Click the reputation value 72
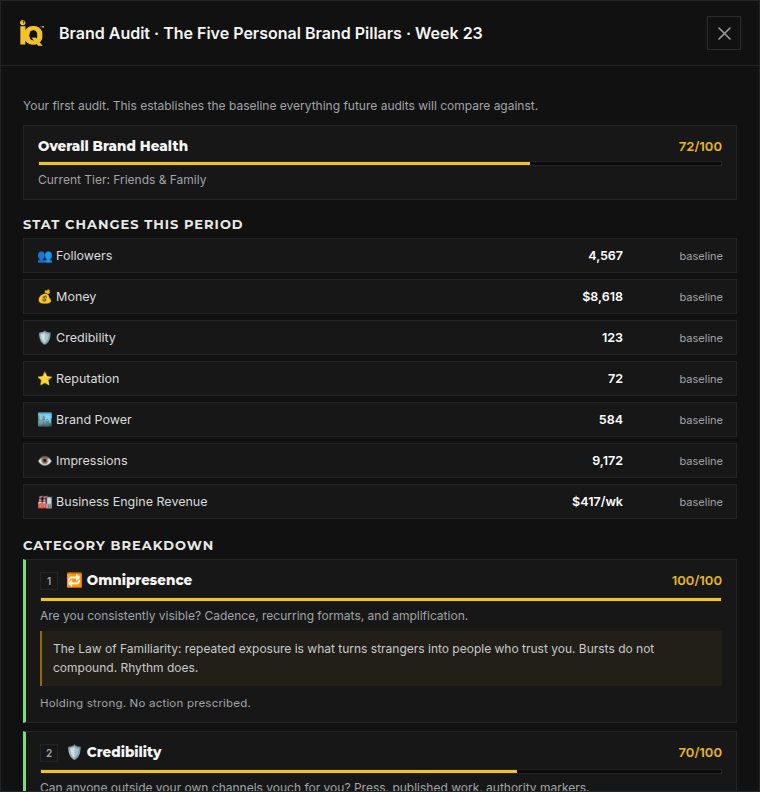Viewport: 760px width, 792px height. click(615, 378)
